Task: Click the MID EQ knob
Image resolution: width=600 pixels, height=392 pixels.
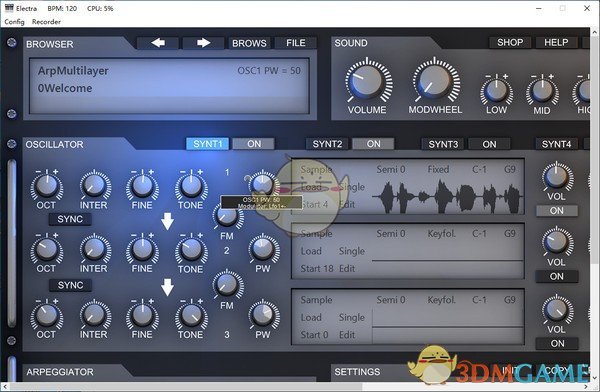Action: (542, 91)
